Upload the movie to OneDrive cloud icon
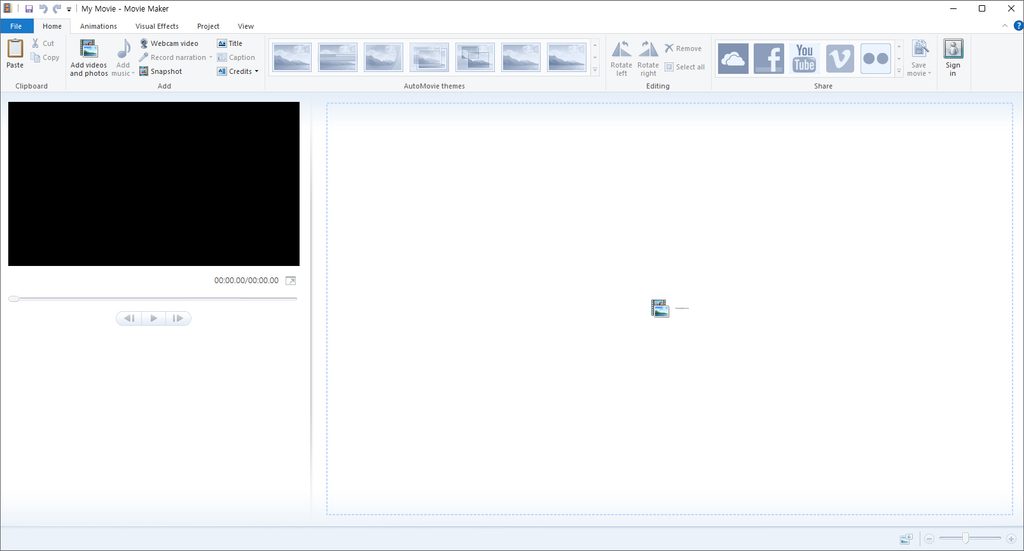 733,58
